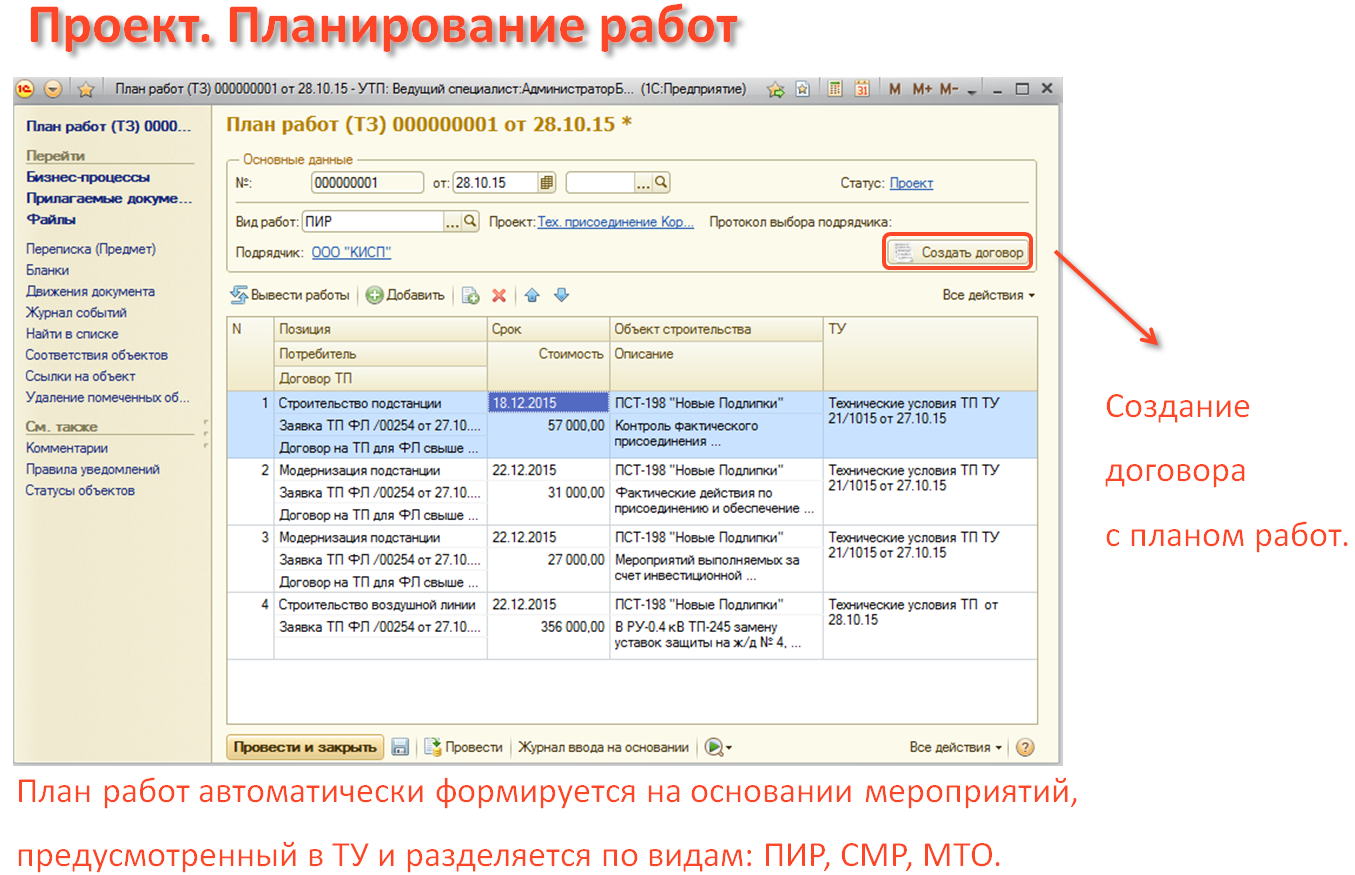This screenshot has width=1355, height=875.
Task: Click the copy row icon
Action: point(471,296)
